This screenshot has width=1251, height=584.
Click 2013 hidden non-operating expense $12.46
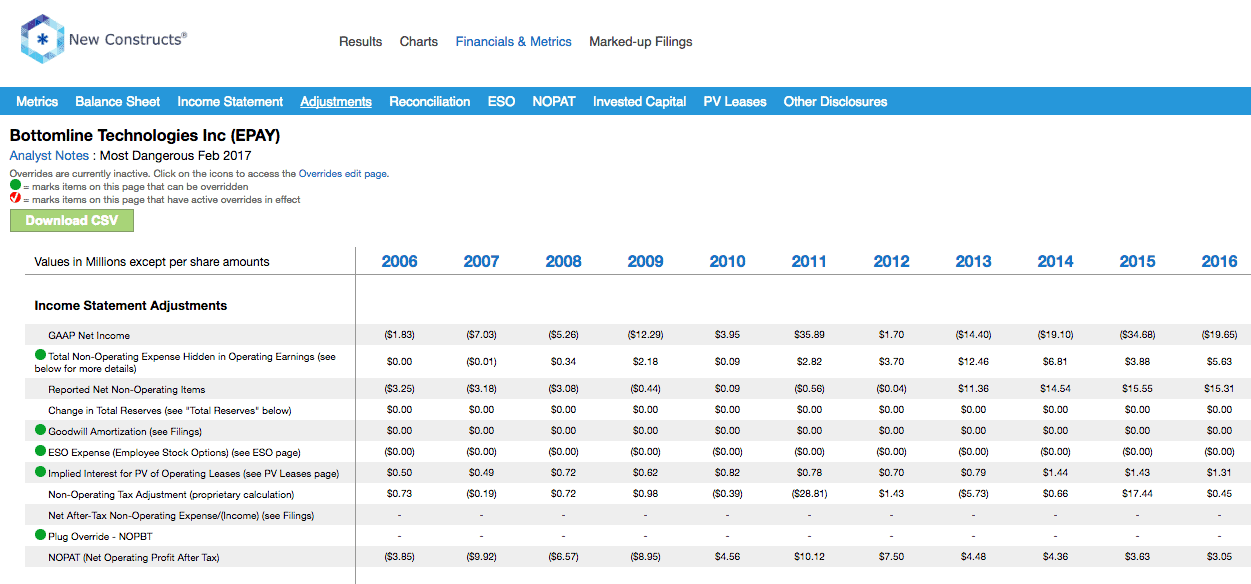click(x=973, y=360)
